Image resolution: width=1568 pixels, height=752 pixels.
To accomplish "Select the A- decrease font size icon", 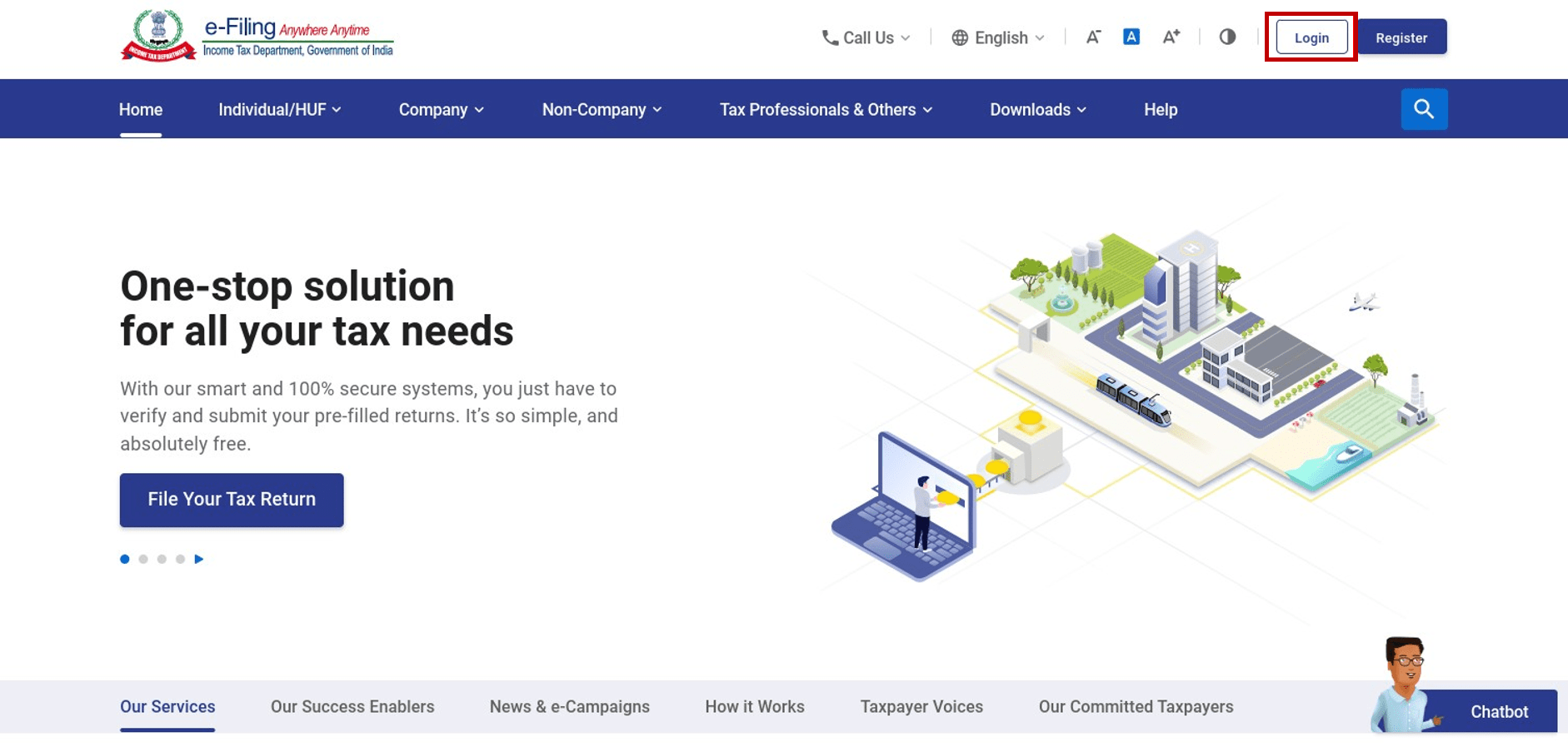I will pyautogui.click(x=1092, y=37).
